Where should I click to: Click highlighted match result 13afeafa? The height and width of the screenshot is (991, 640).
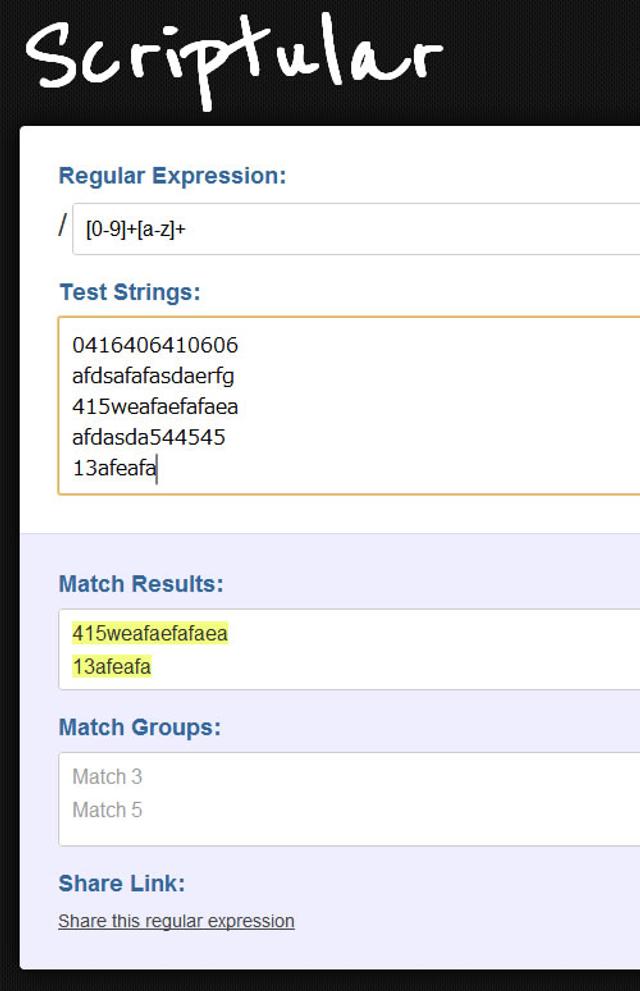[x=112, y=666]
